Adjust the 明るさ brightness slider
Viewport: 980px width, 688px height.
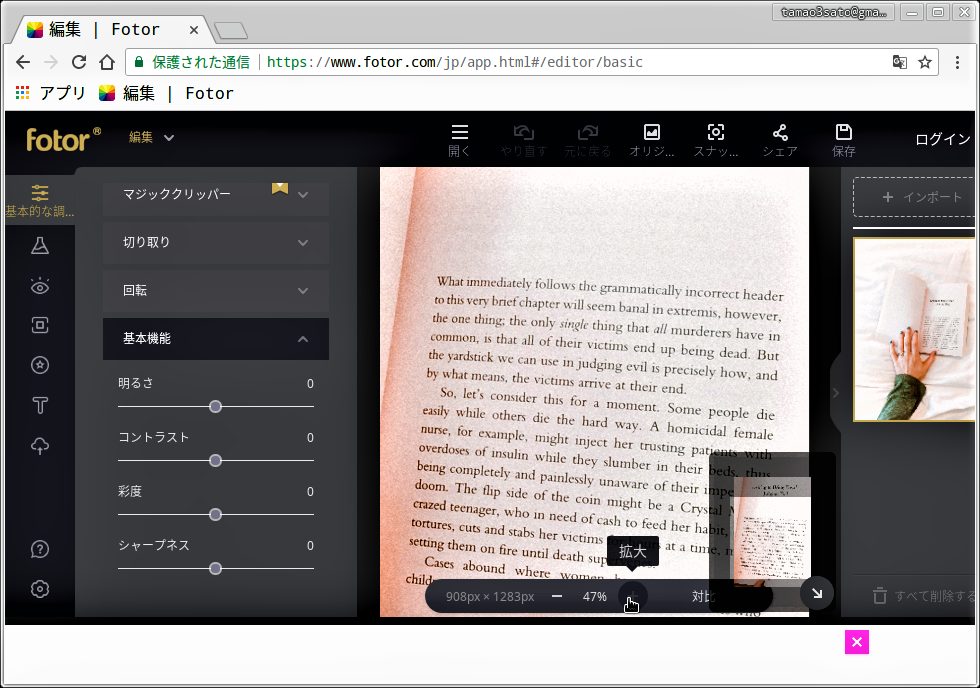(x=216, y=407)
